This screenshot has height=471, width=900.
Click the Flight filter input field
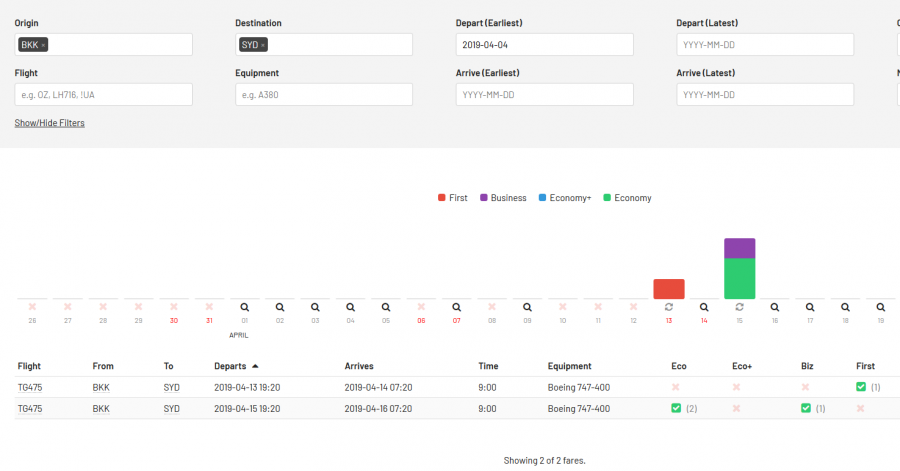[103, 94]
